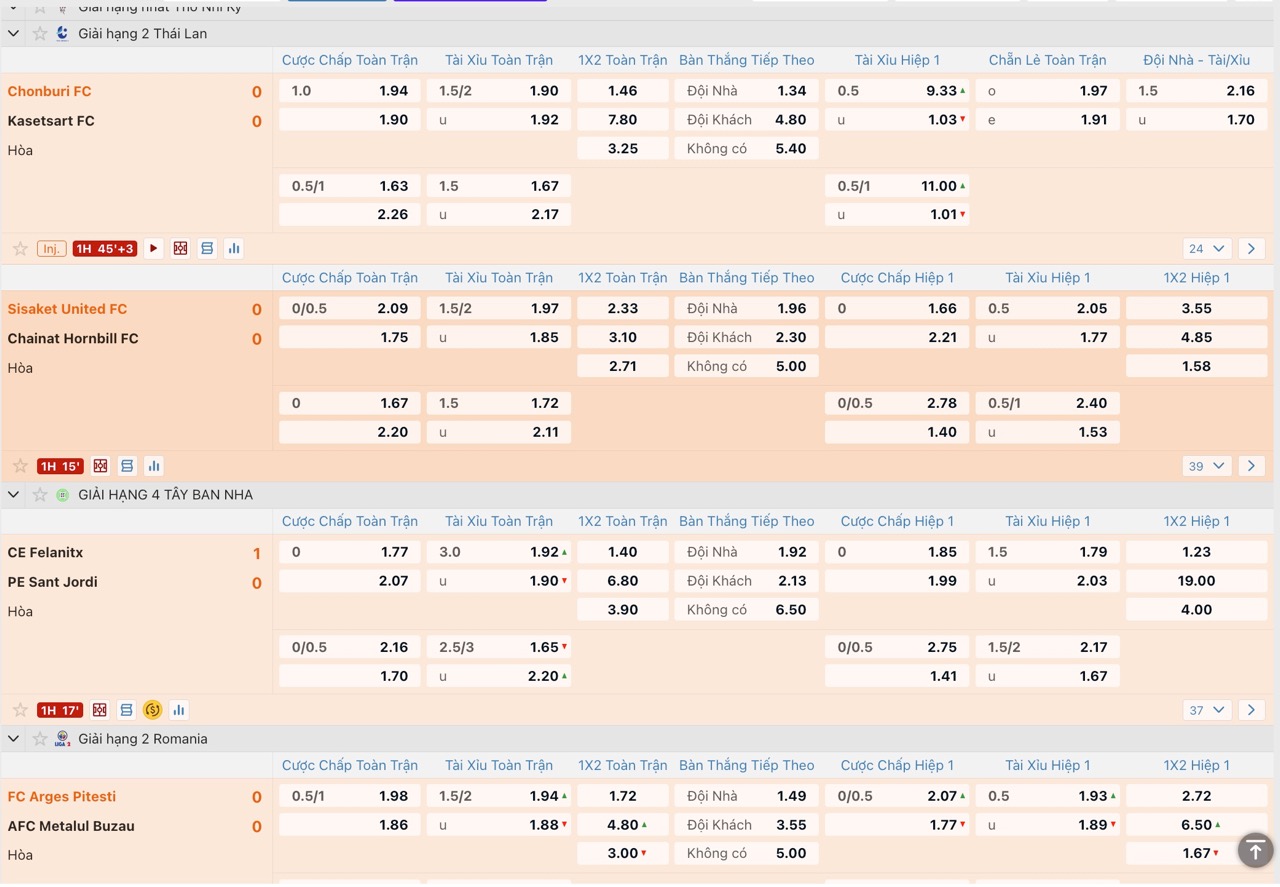The width and height of the screenshot is (1280, 887).
Task: Select Chonburi match draw odds 3.25
Action: [622, 148]
